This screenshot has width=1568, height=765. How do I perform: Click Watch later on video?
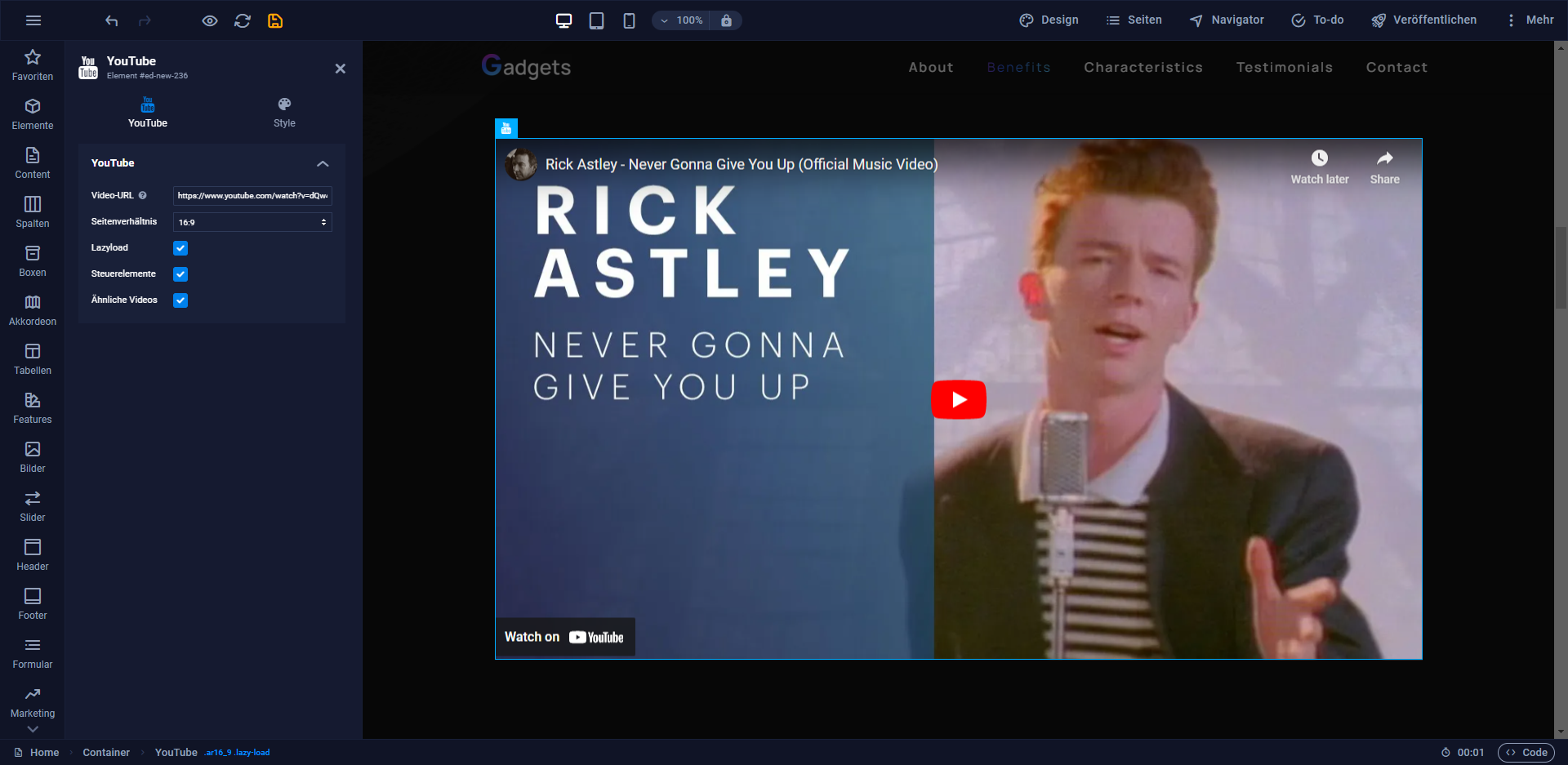click(1320, 167)
